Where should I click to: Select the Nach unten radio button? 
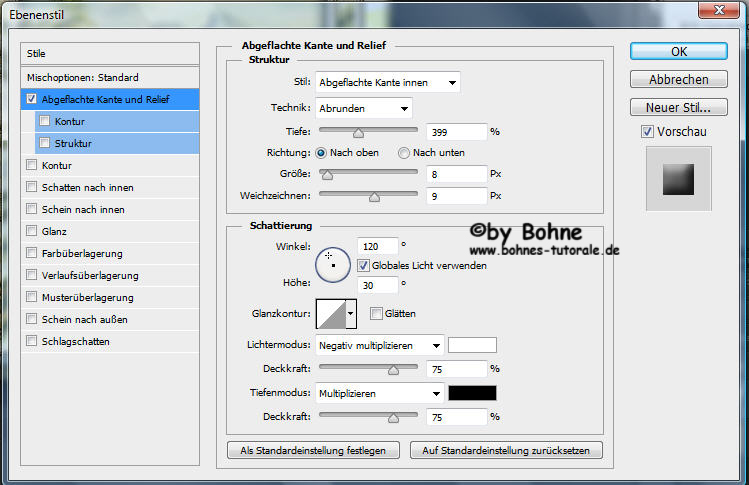[404, 153]
